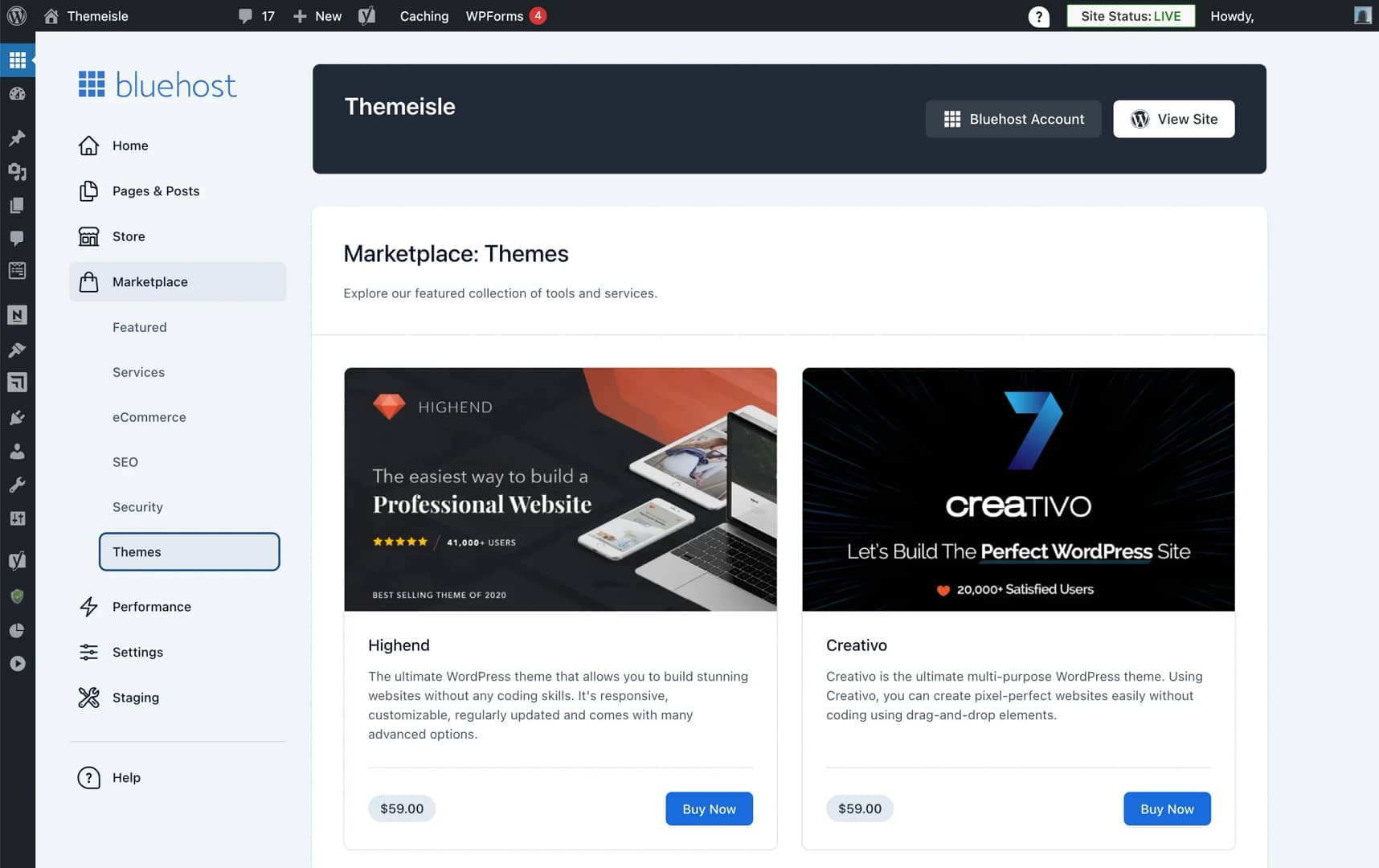Click the bluehost logo
This screenshot has width=1379, height=868.
pos(158,84)
